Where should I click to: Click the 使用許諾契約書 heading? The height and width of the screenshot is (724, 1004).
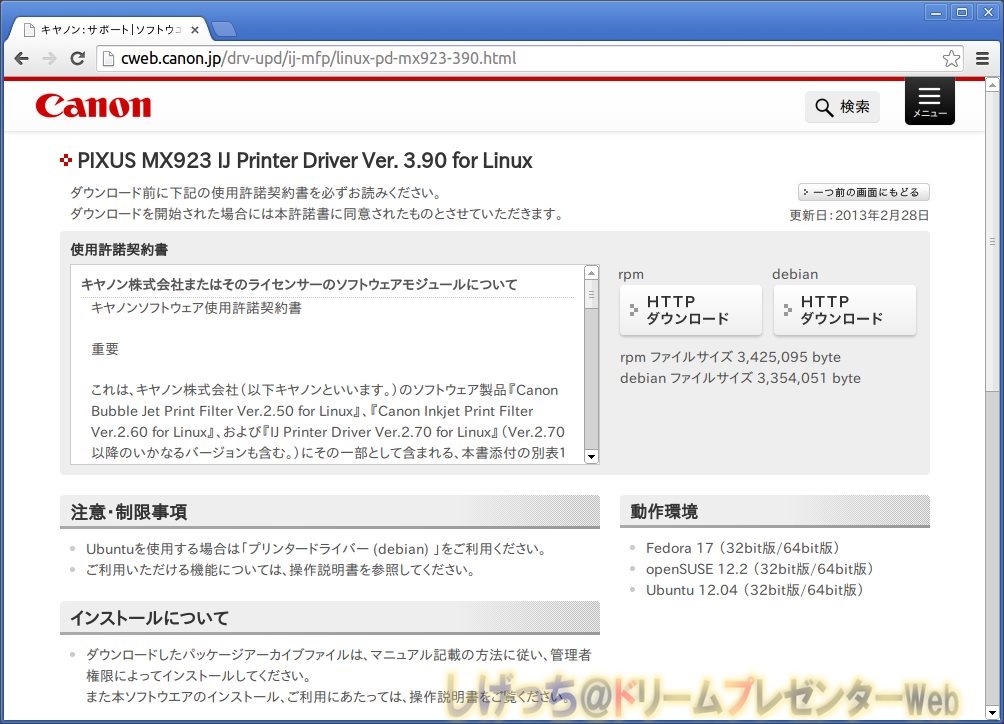pyautogui.click(x=119, y=250)
